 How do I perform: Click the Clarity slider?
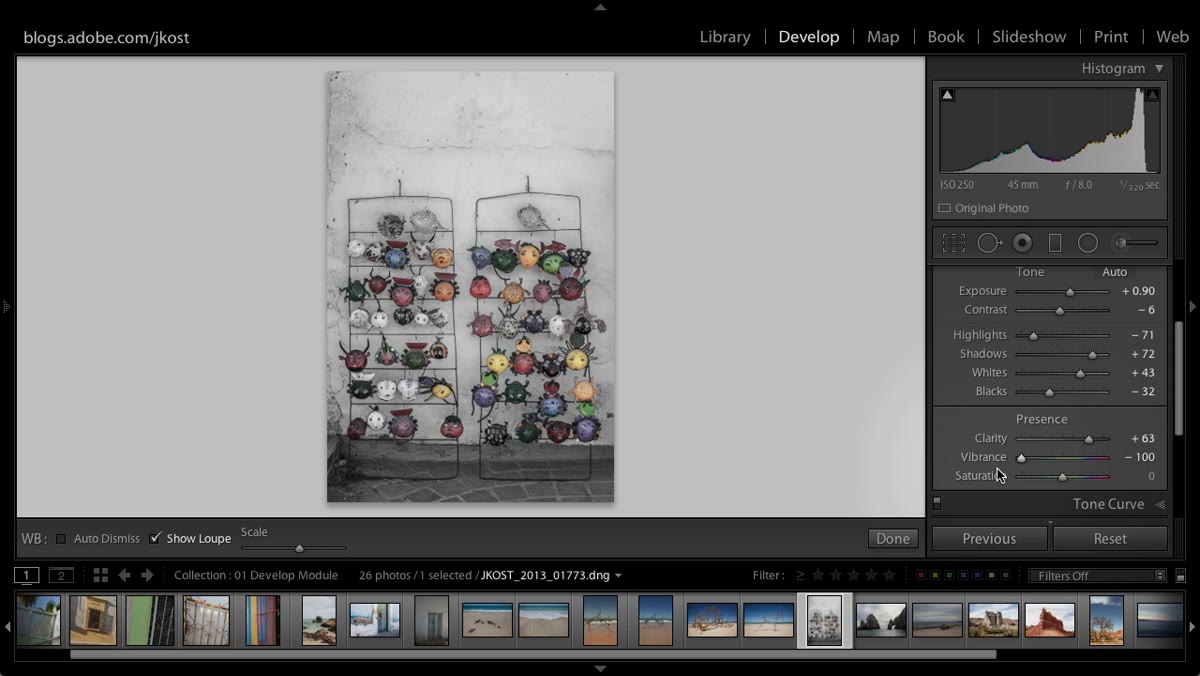point(1062,438)
